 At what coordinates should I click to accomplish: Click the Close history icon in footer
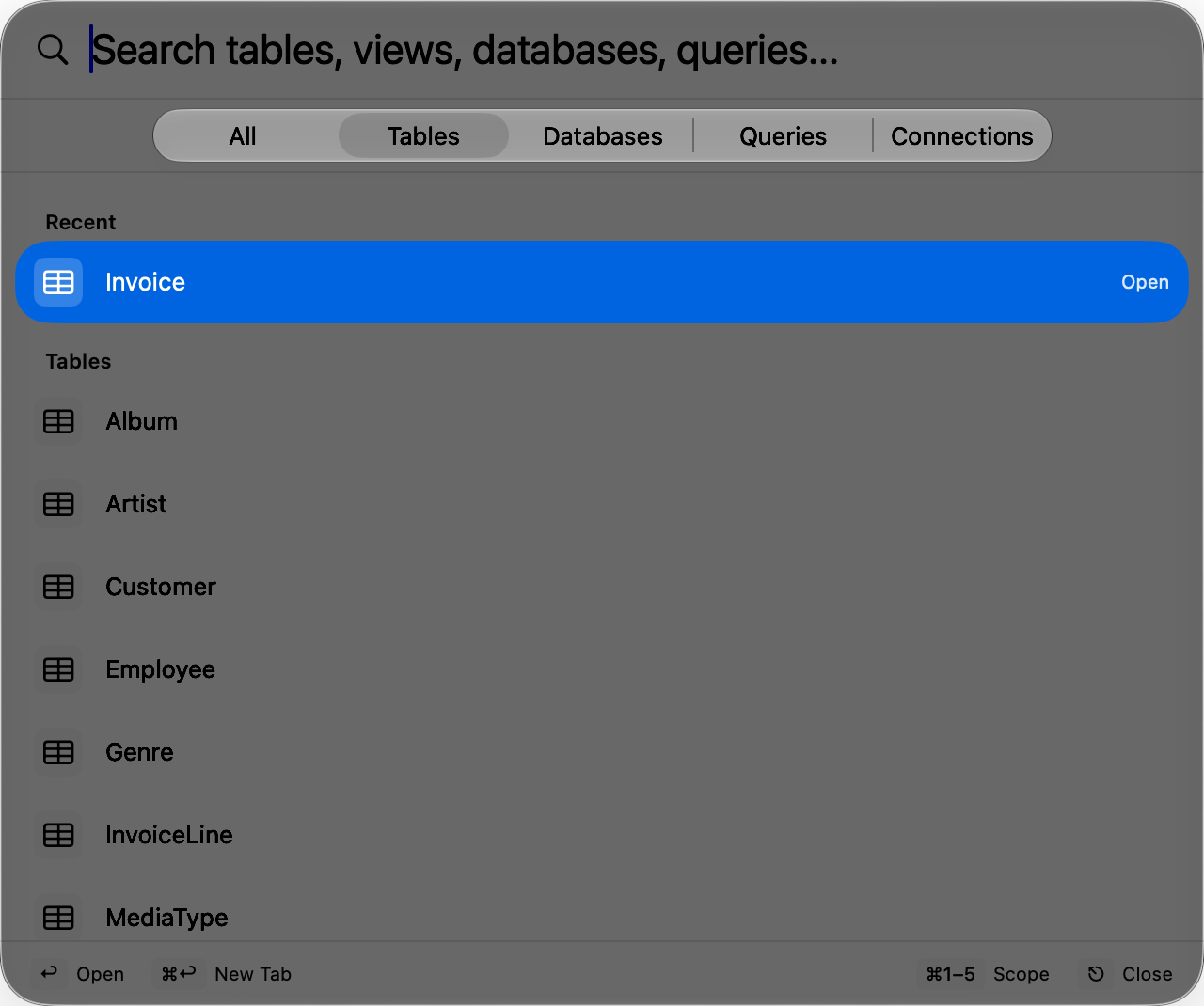1096,974
